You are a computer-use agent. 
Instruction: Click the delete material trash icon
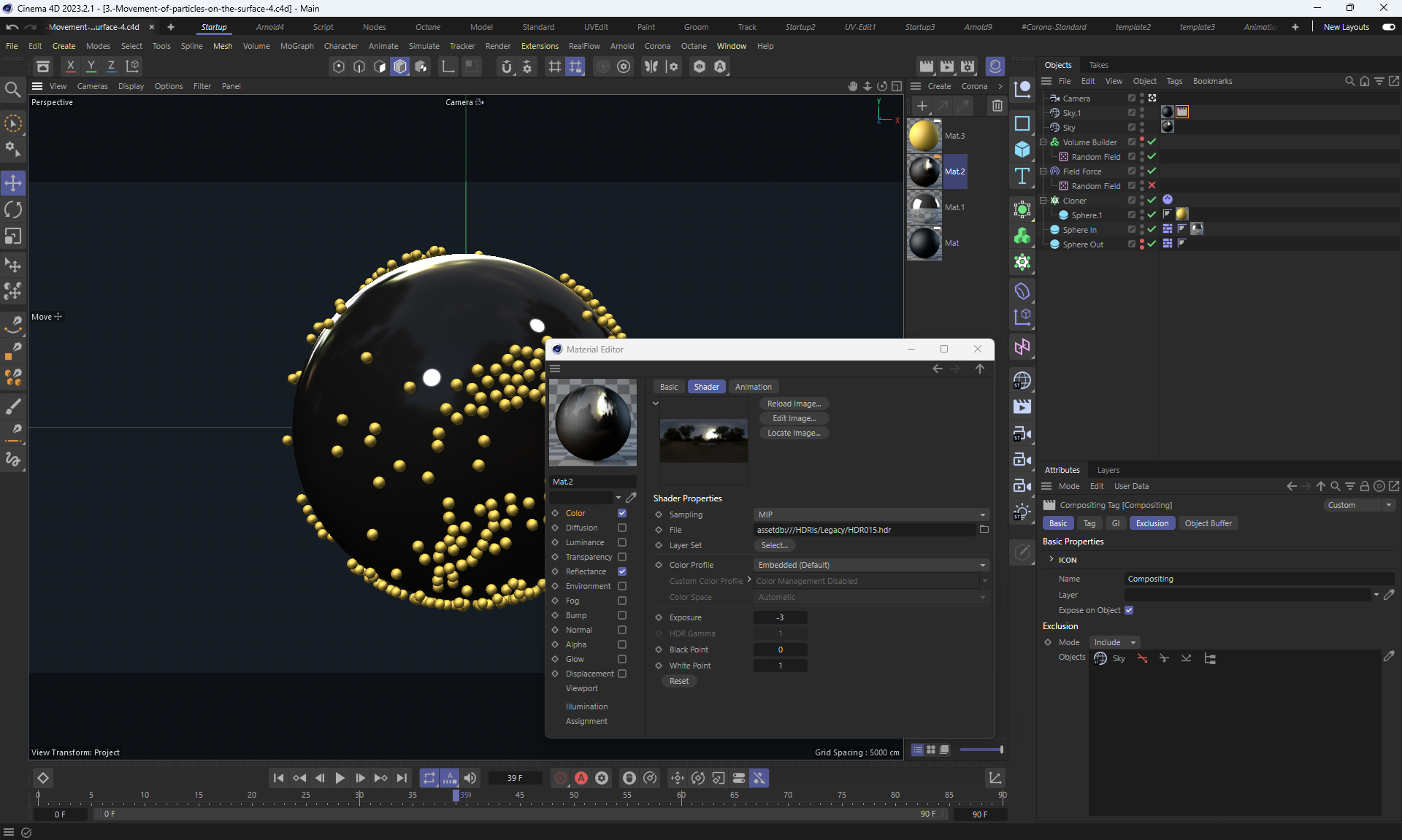pyautogui.click(x=997, y=106)
